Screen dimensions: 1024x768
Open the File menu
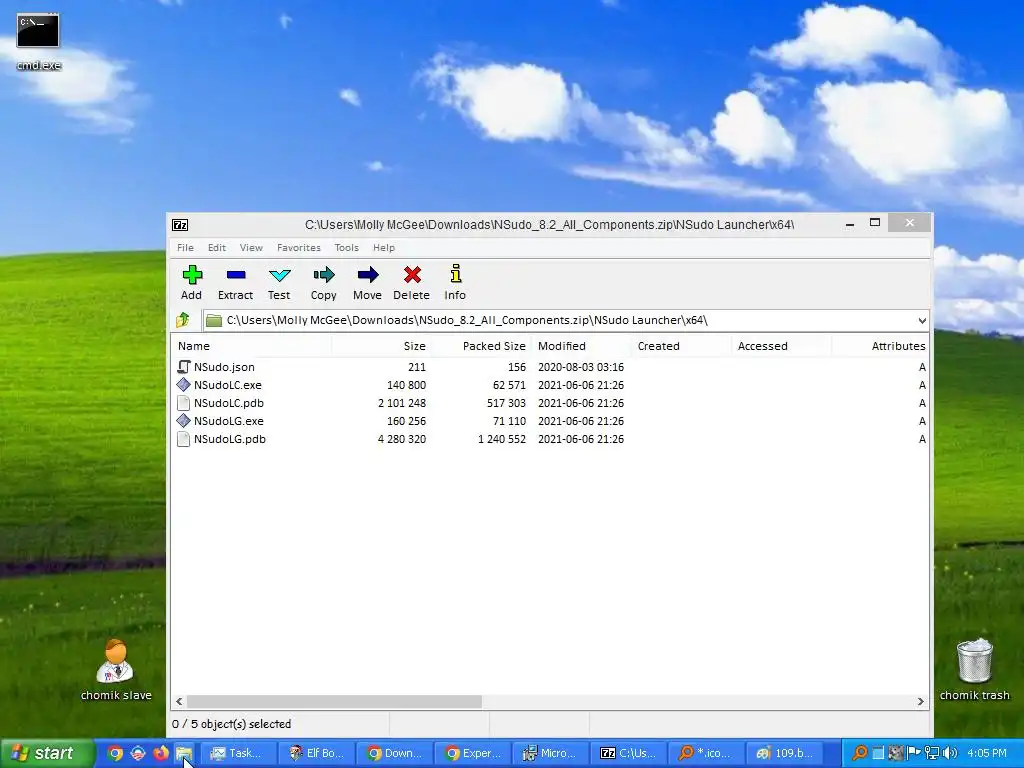185,248
